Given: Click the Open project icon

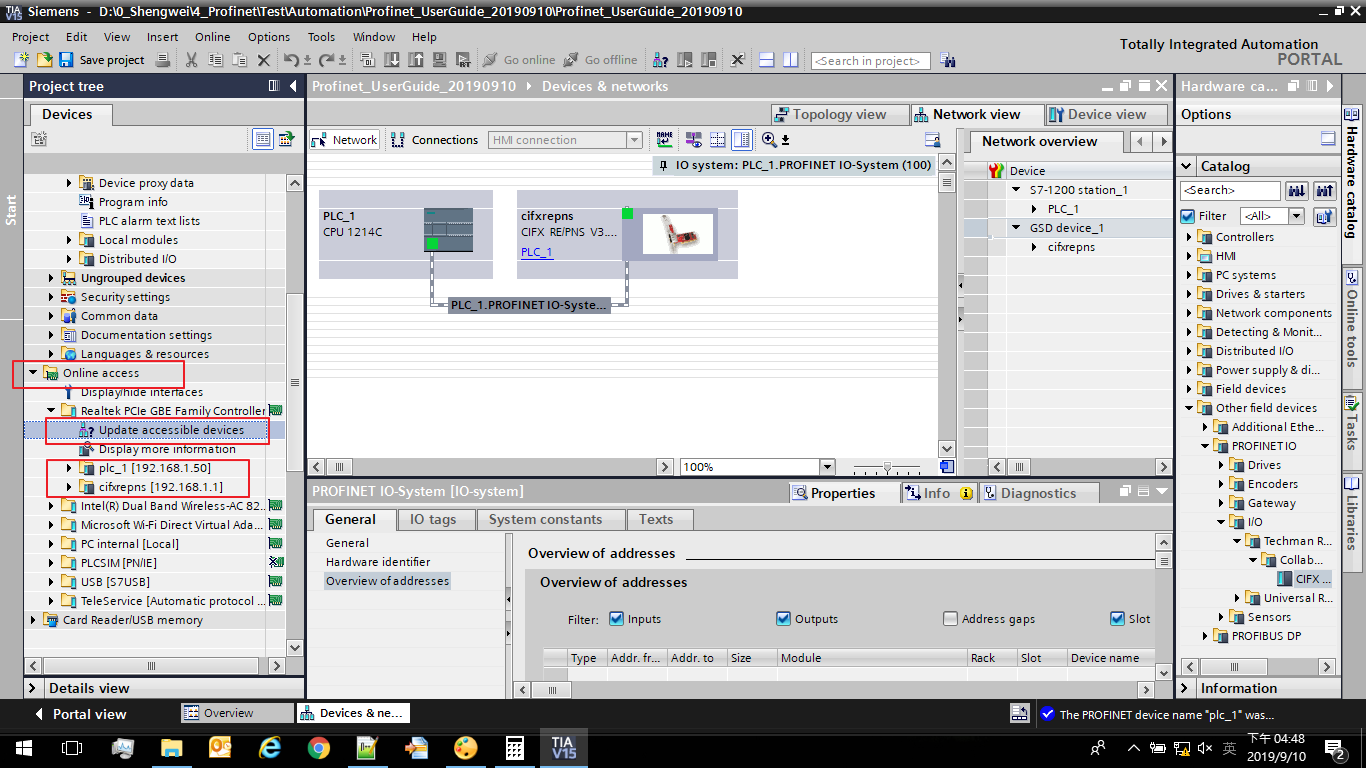Looking at the screenshot, I should tap(44, 60).
